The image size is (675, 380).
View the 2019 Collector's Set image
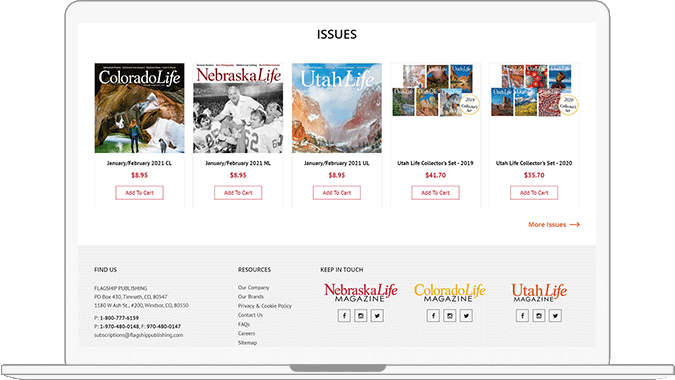435,90
